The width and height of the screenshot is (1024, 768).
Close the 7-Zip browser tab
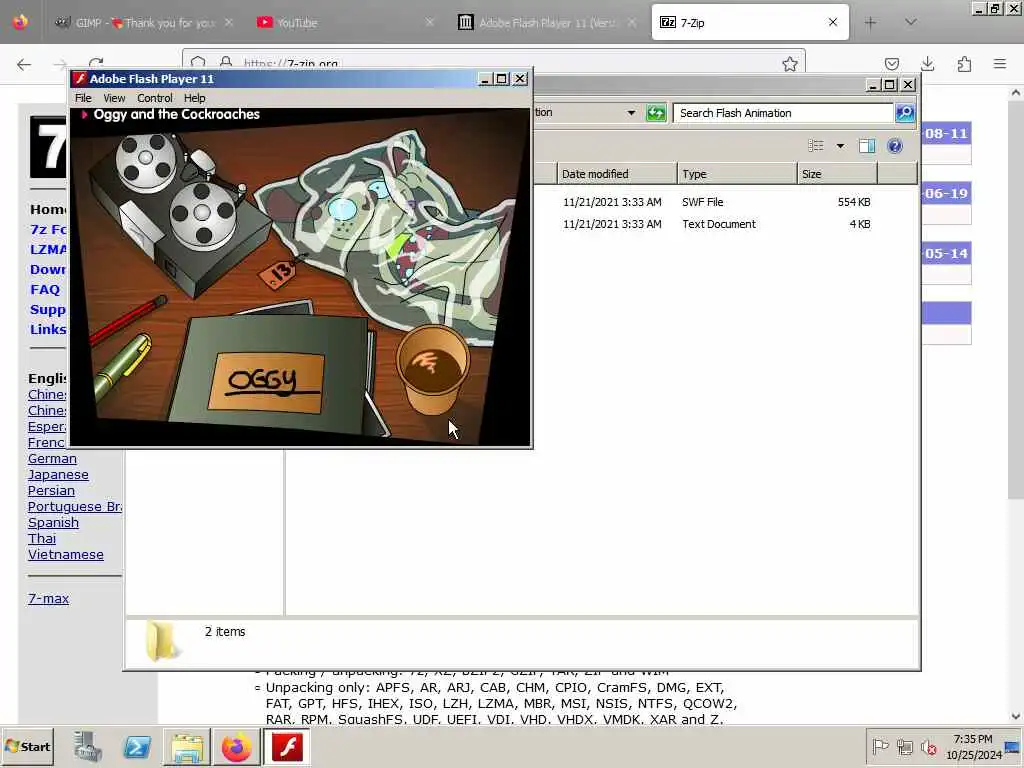click(833, 22)
